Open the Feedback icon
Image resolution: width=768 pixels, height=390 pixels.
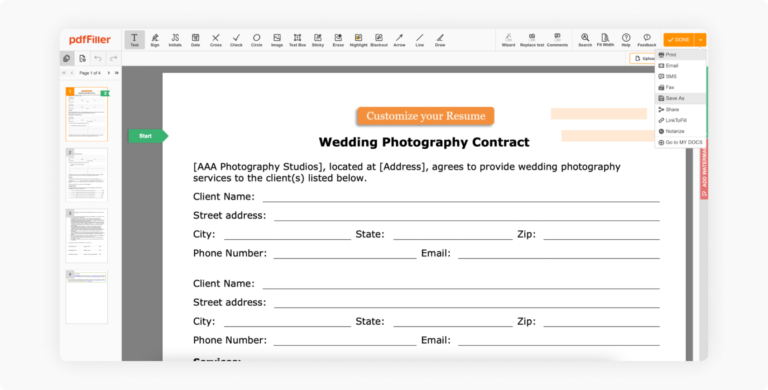coord(647,40)
